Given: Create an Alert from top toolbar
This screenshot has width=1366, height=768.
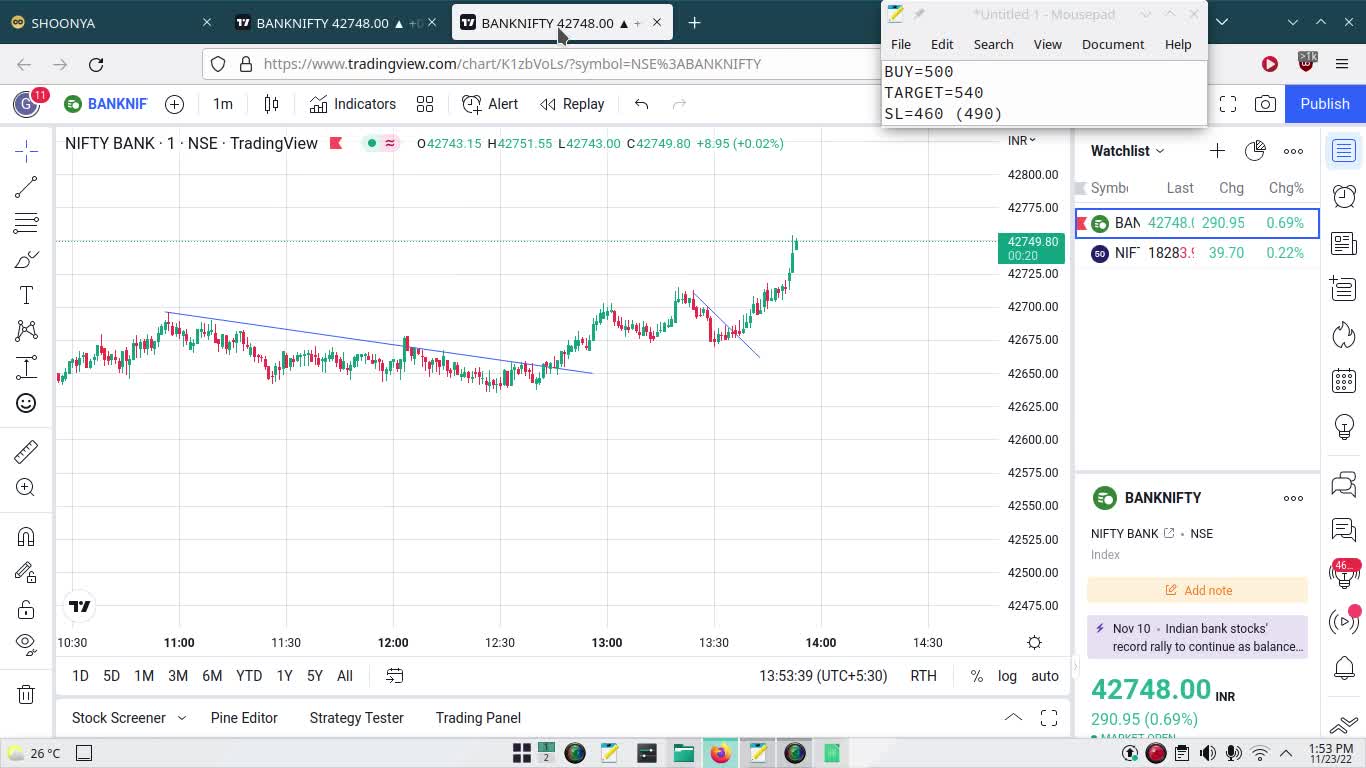Looking at the screenshot, I should pos(490,104).
